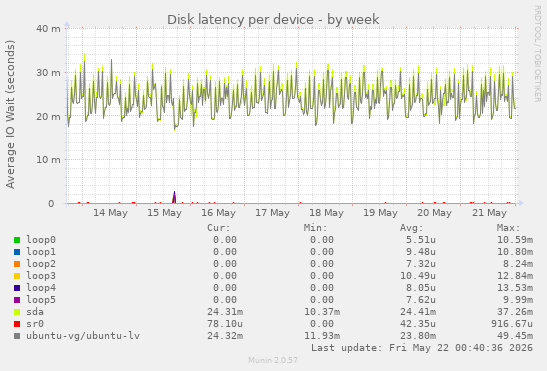Click loop0 average value 5.51u
The height and width of the screenshot is (371, 547).
click(x=421, y=240)
